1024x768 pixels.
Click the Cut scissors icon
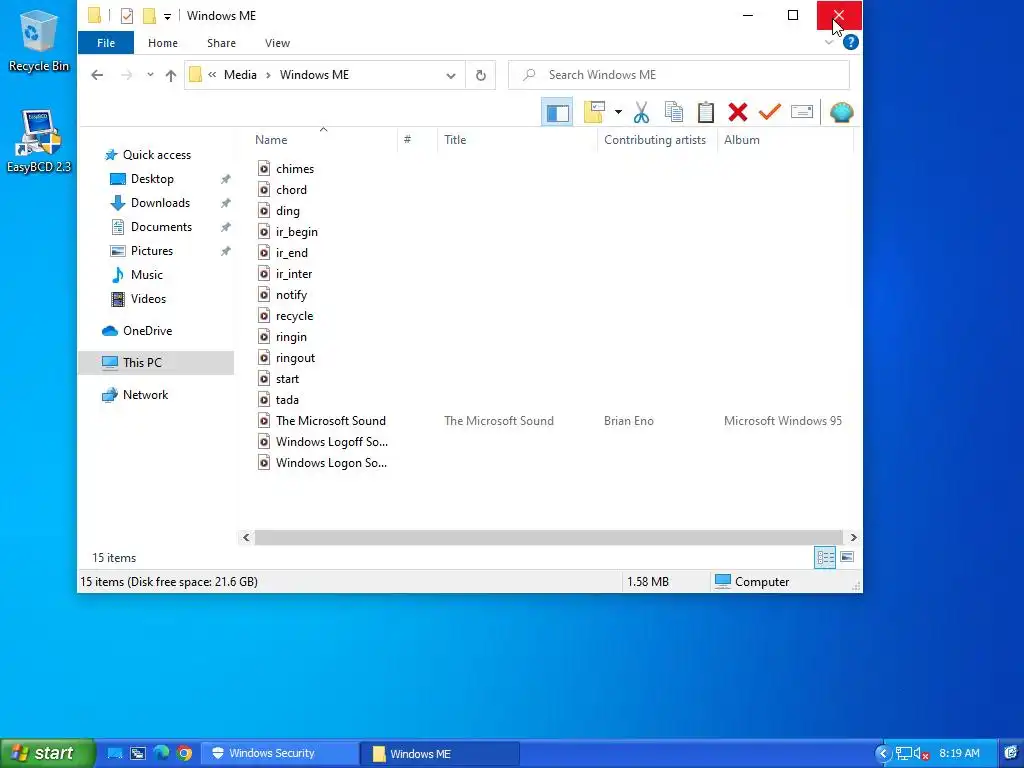click(641, 112)
